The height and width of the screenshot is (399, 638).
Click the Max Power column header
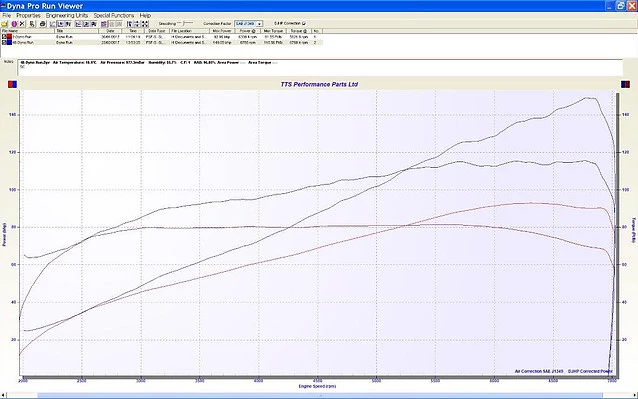pyautogui.click(x=222, y=31)
